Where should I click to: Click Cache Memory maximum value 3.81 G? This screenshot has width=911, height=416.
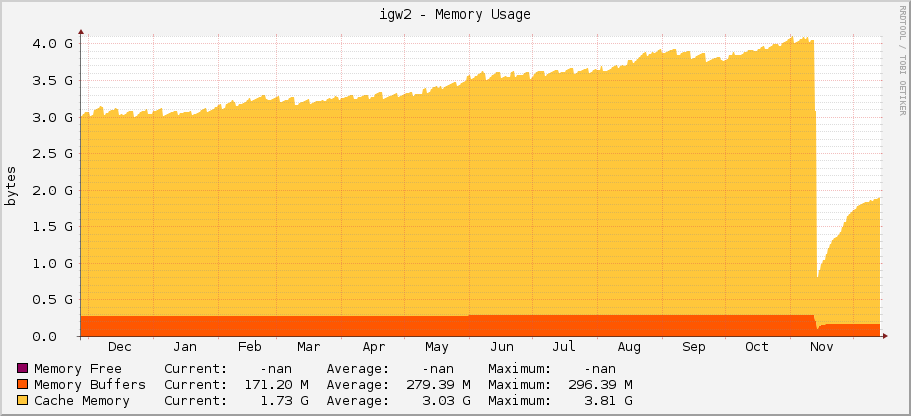coord(610,401)
